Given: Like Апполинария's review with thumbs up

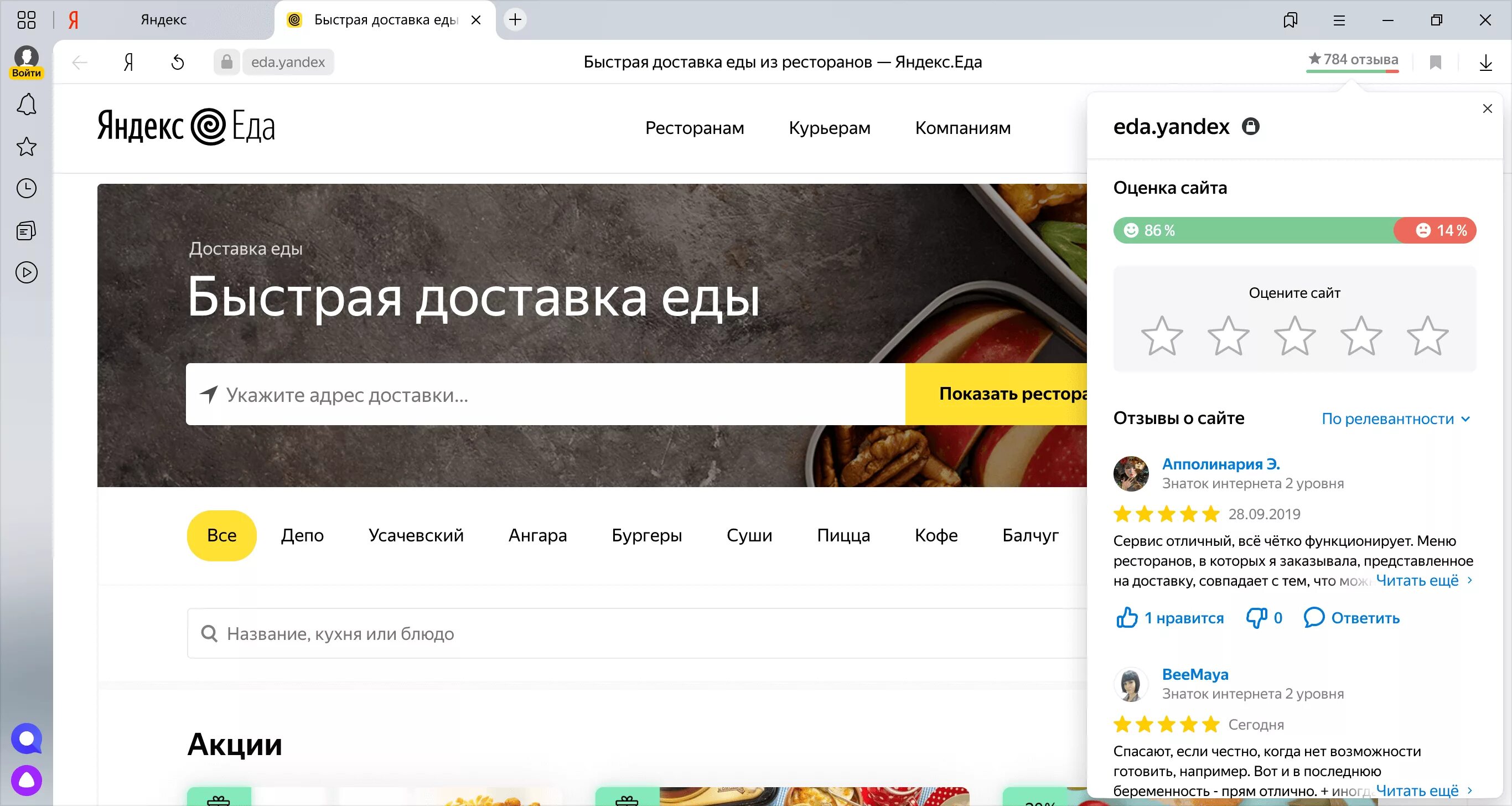Looking at the screenshot, I should [1126, 618].
